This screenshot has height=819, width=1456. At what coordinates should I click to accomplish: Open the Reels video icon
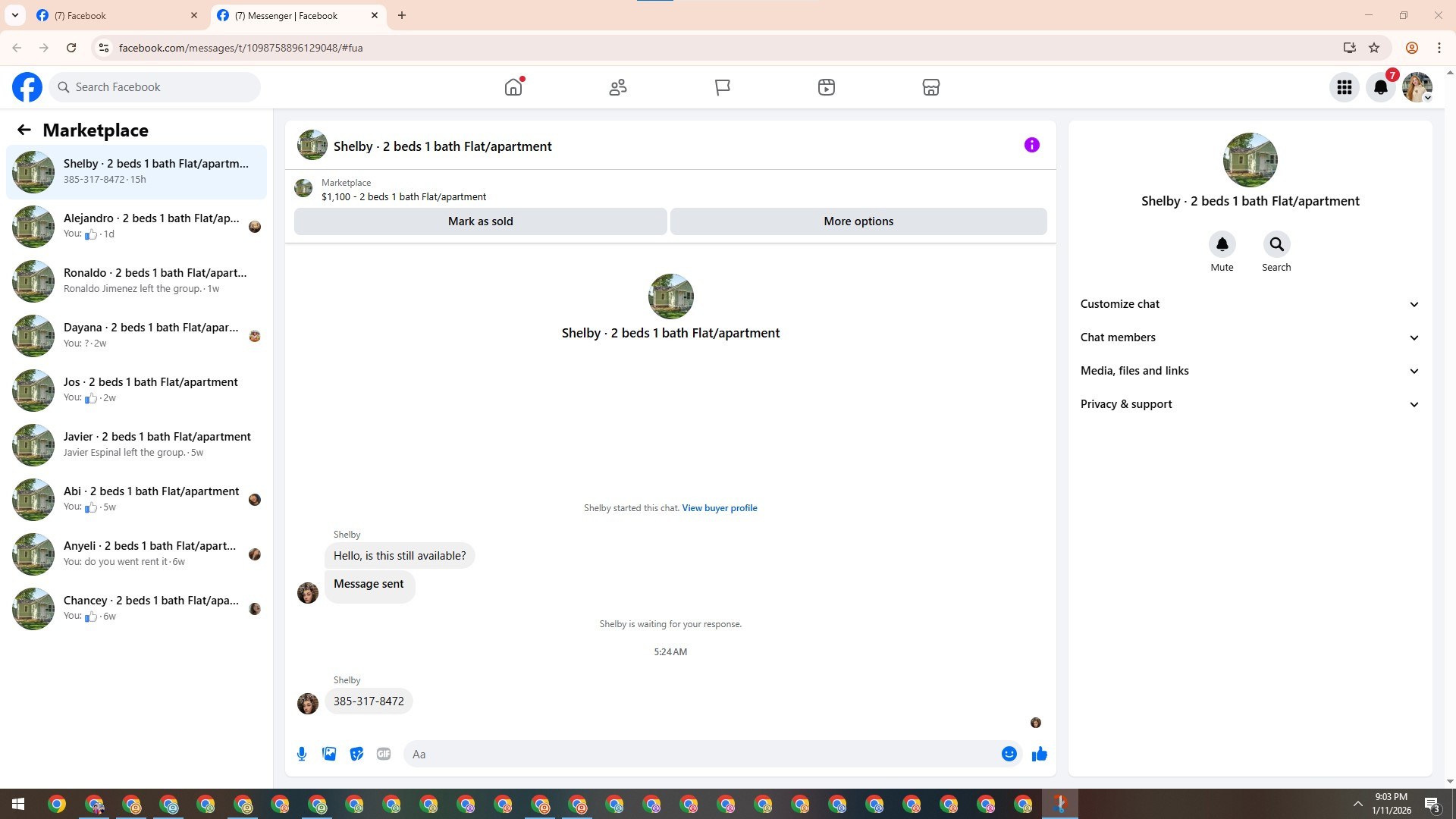point(827,87)
